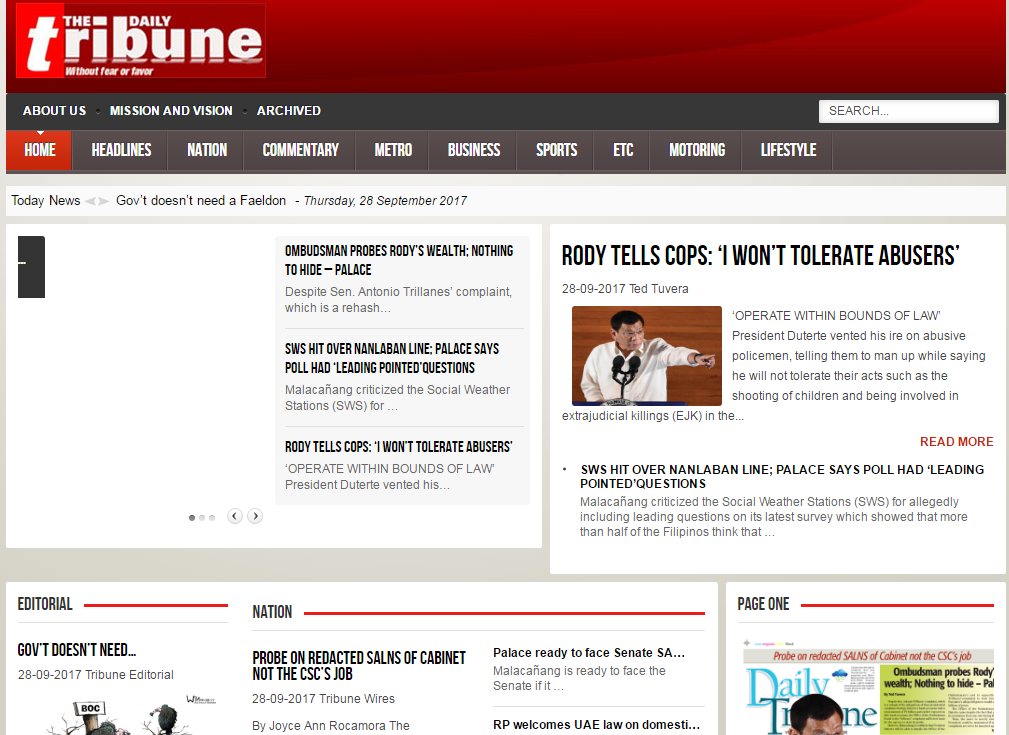Open the Motoring section

point(697,151)
